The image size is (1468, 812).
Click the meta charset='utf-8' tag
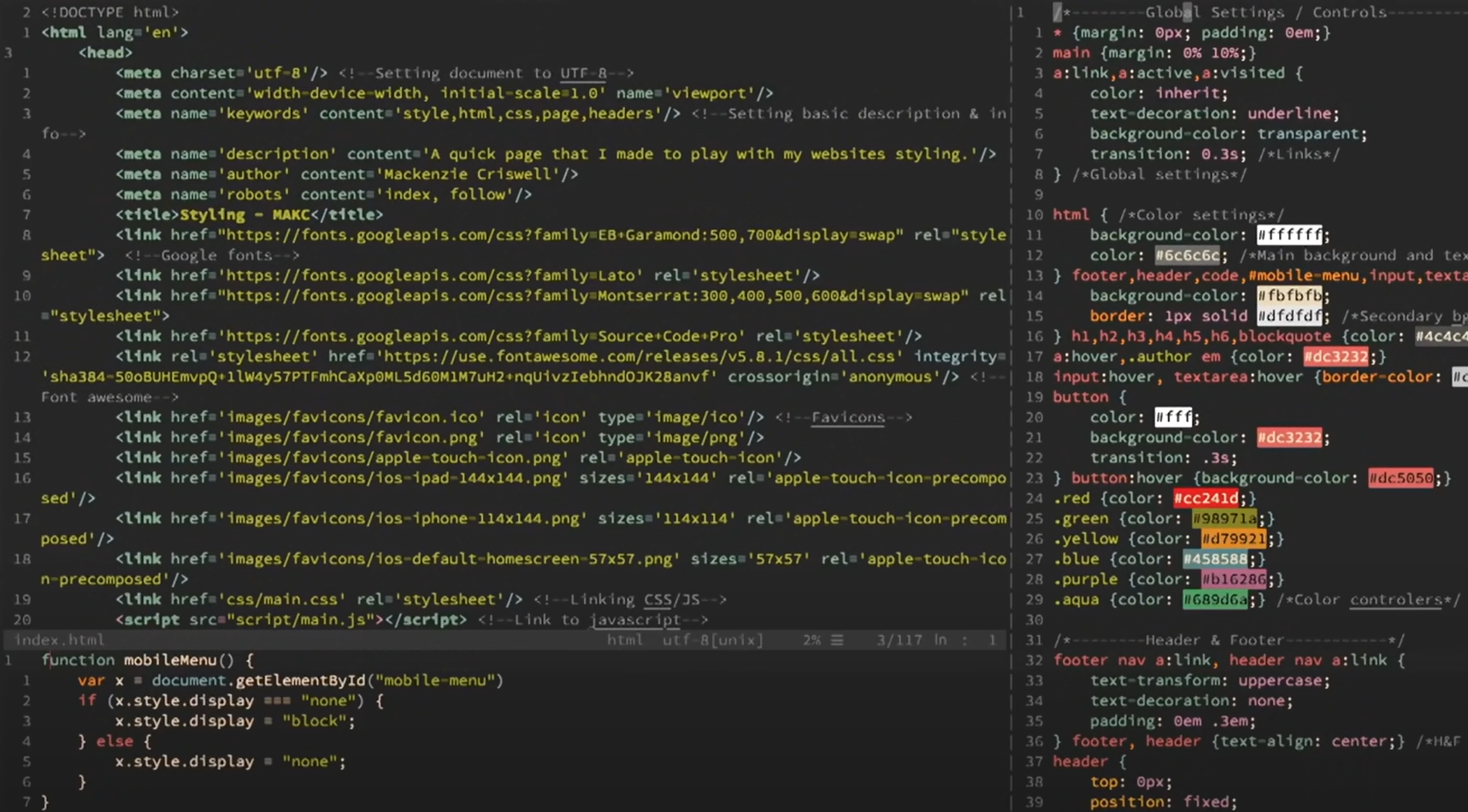pos(221,73)
